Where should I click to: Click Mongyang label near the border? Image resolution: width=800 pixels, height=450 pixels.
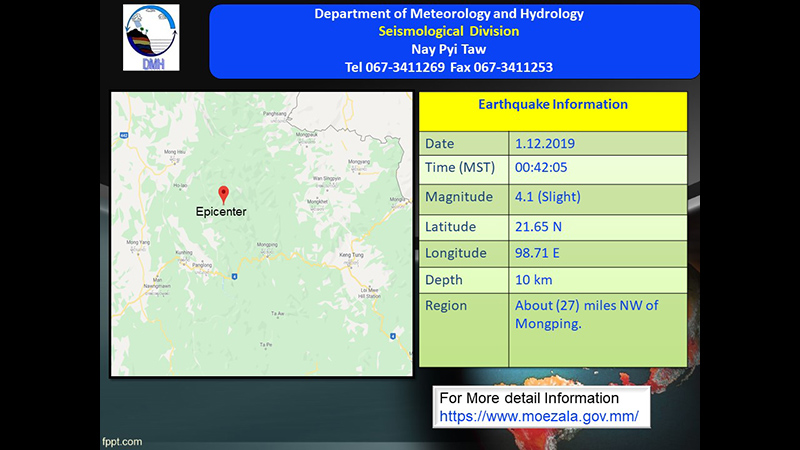tap(359, 164)
